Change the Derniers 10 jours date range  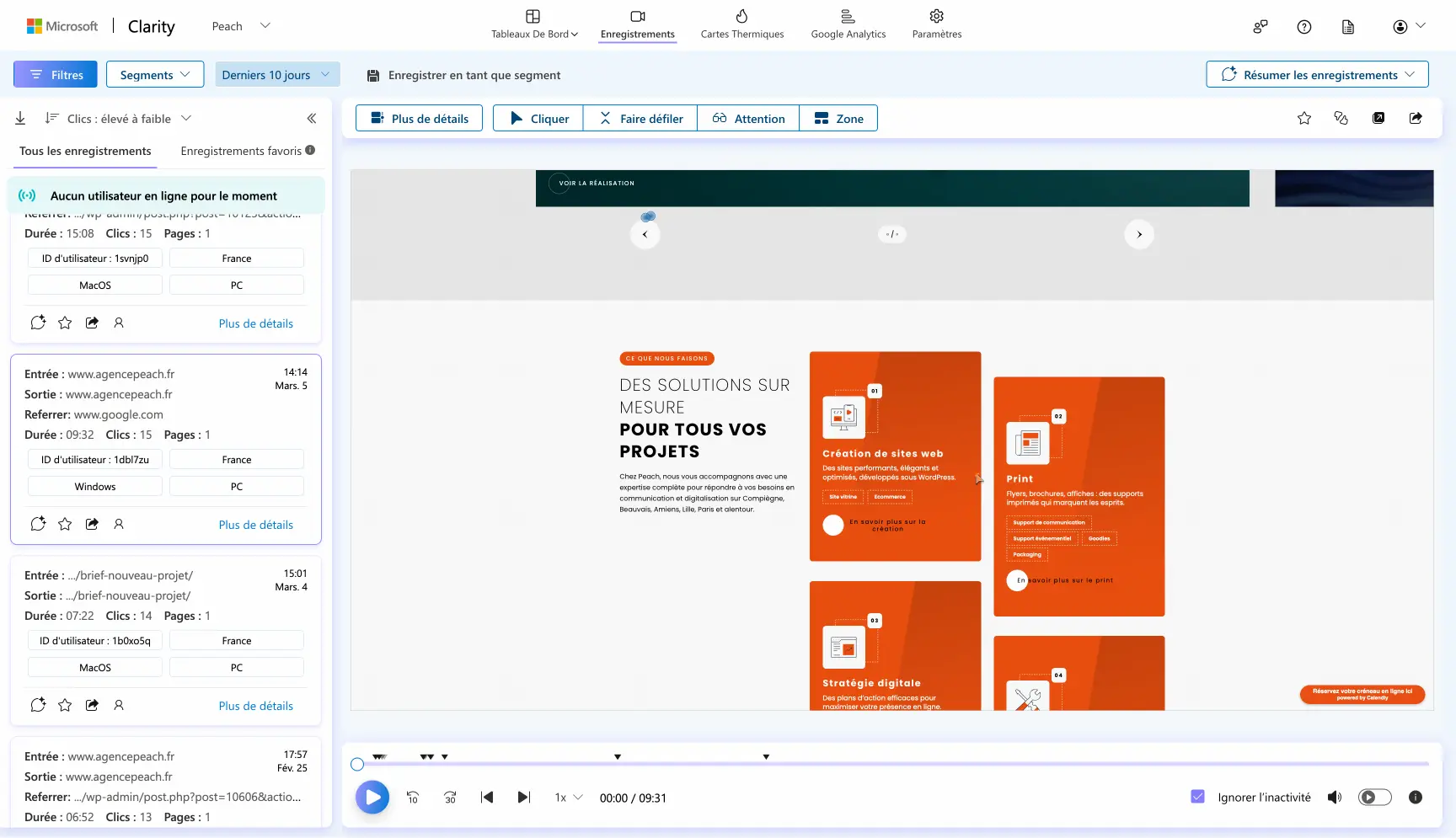click(x=277, y=75)
